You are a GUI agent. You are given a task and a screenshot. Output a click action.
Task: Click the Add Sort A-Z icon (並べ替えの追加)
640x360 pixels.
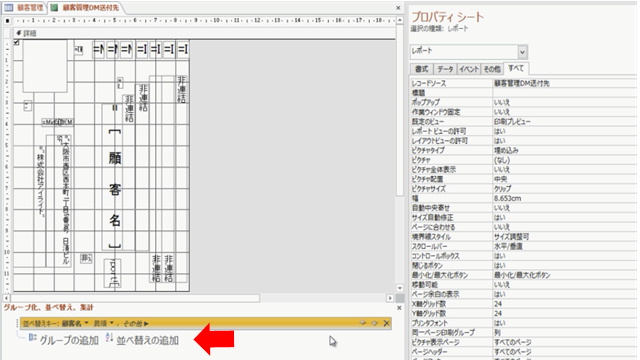(109, 338)
